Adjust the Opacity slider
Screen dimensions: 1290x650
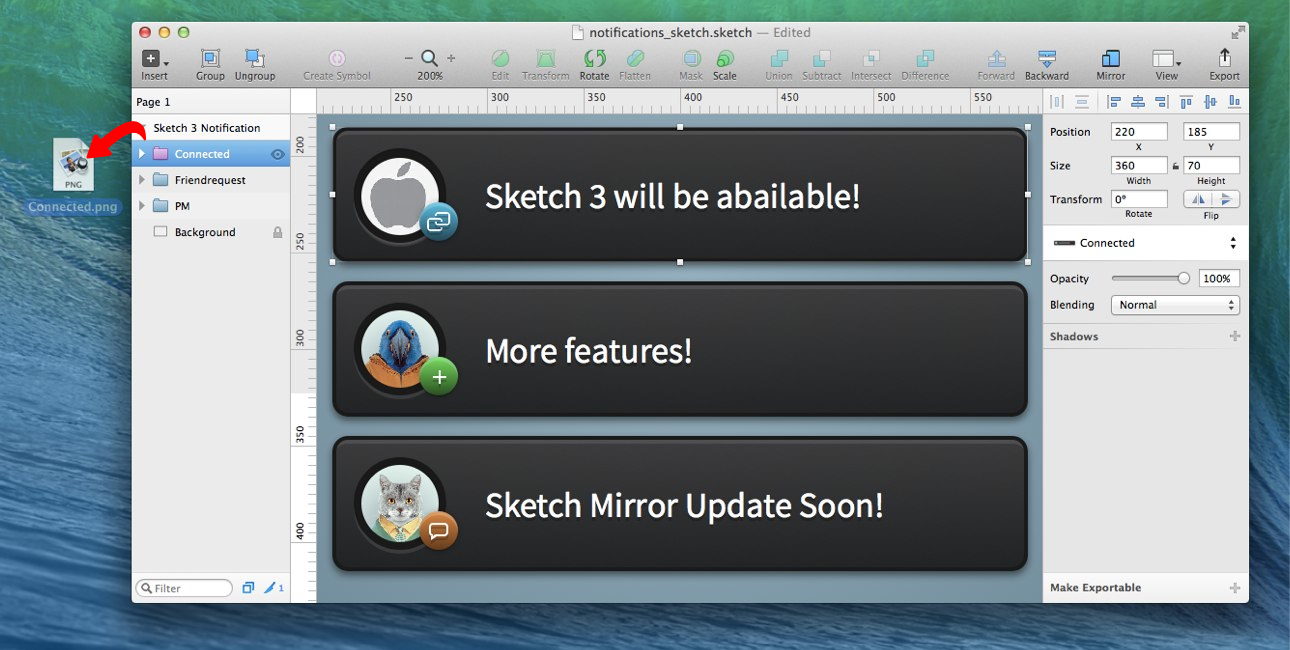pyautogui.click(x=1150, y=279)
